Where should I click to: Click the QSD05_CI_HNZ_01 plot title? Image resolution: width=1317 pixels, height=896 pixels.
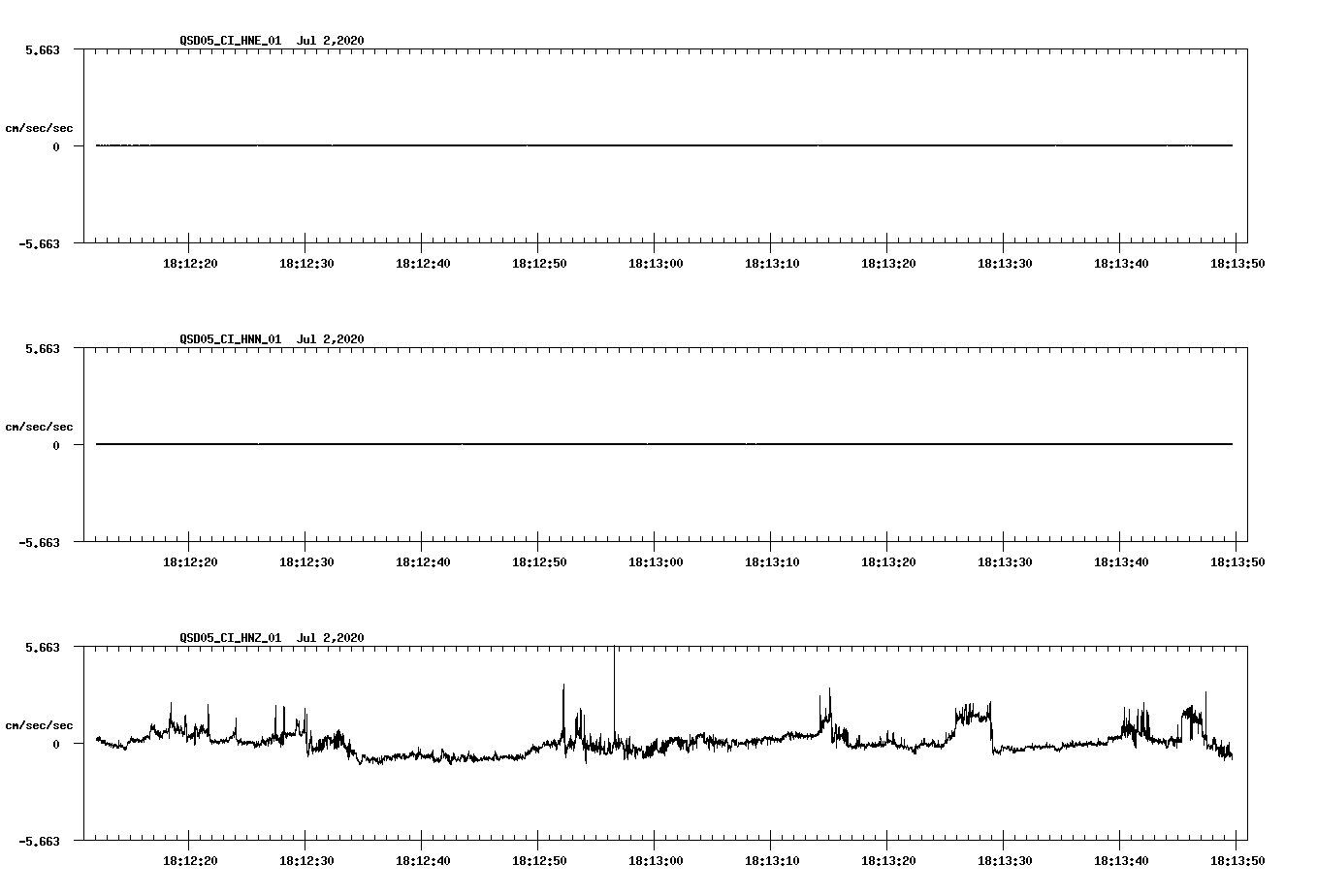pyautogui.click(x=273, y=637)
